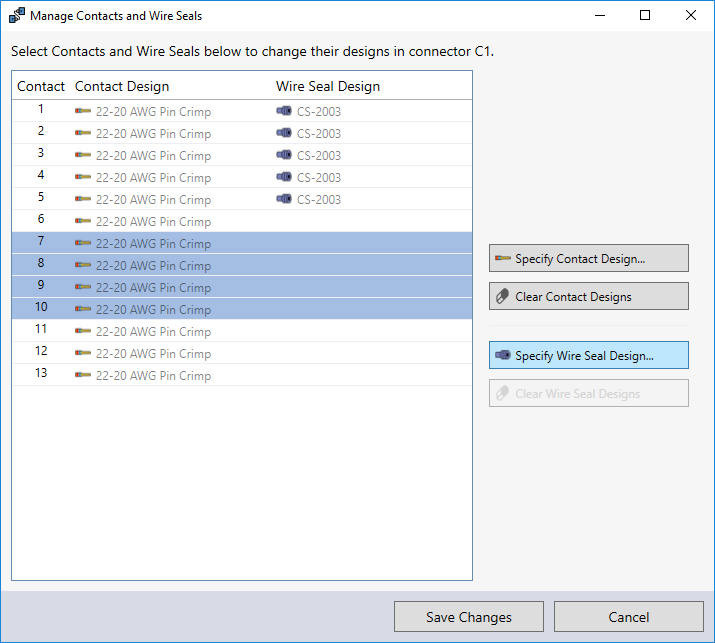Click 22-20 AWG Pin Crimp text in row 6
The width and height of the screenshot is (715, 643).
[153, 222]
